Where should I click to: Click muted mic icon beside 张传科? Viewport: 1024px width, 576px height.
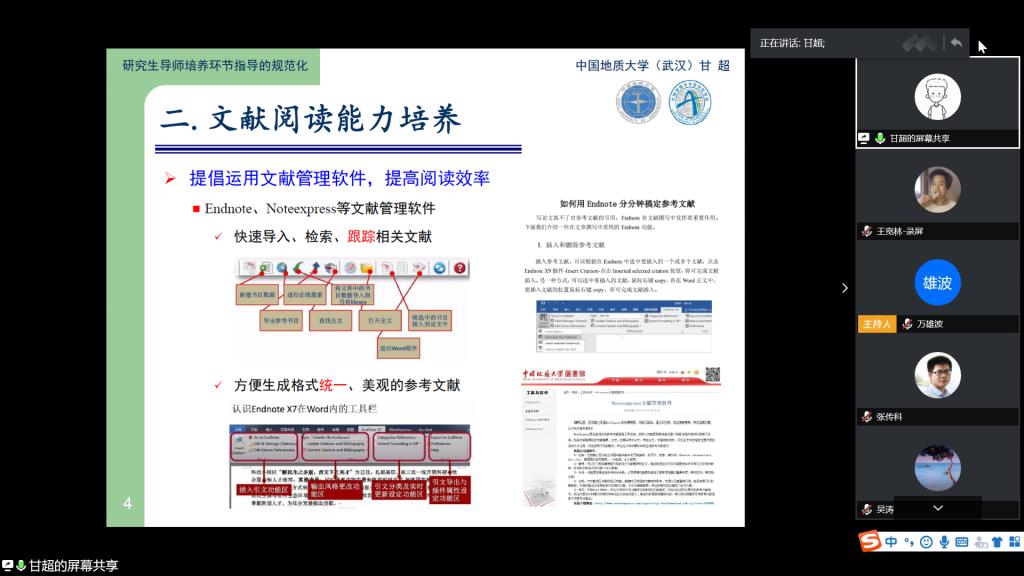pos(866,417)
